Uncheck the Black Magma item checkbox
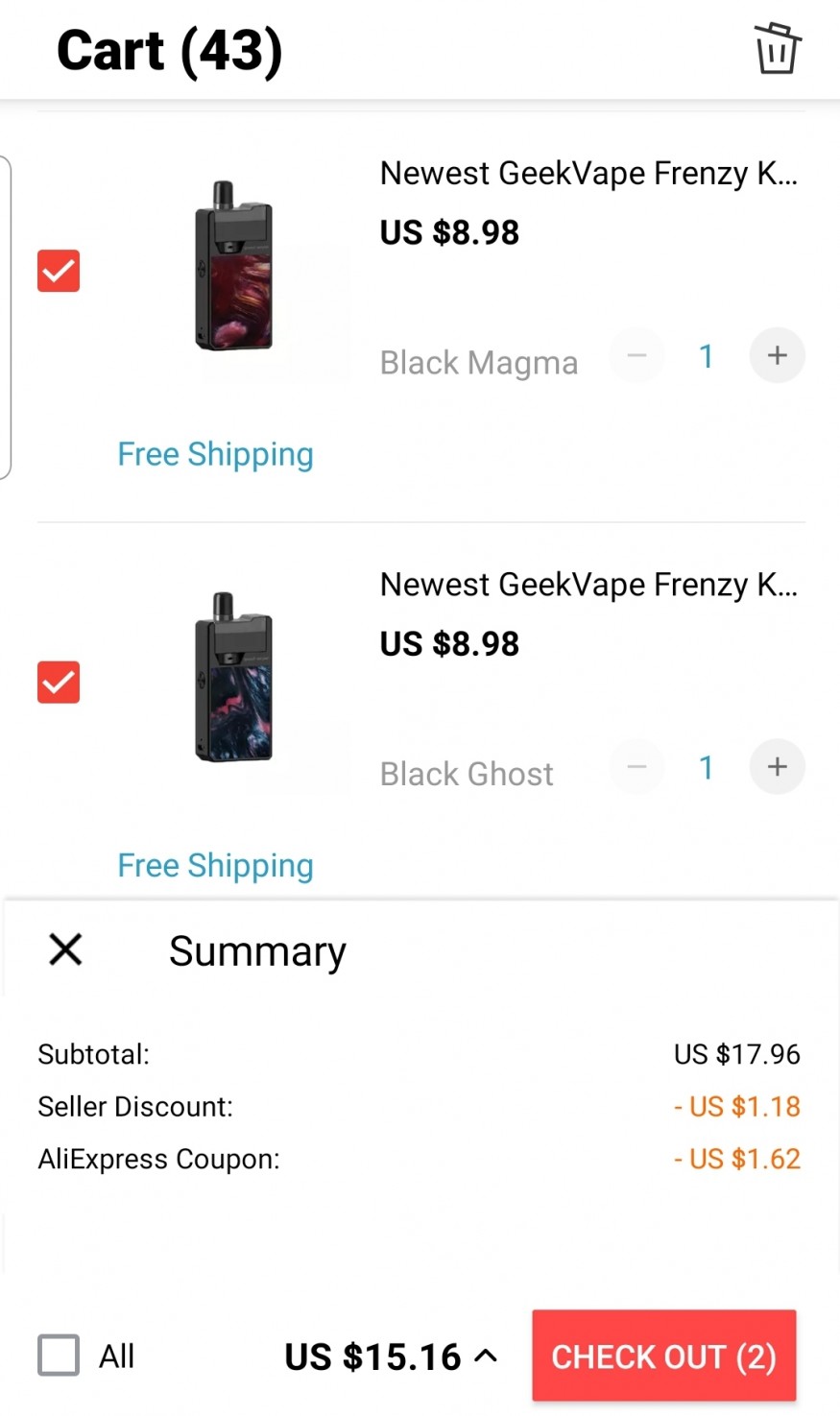Screen dimensions: 840x1416 coord(59,271)
